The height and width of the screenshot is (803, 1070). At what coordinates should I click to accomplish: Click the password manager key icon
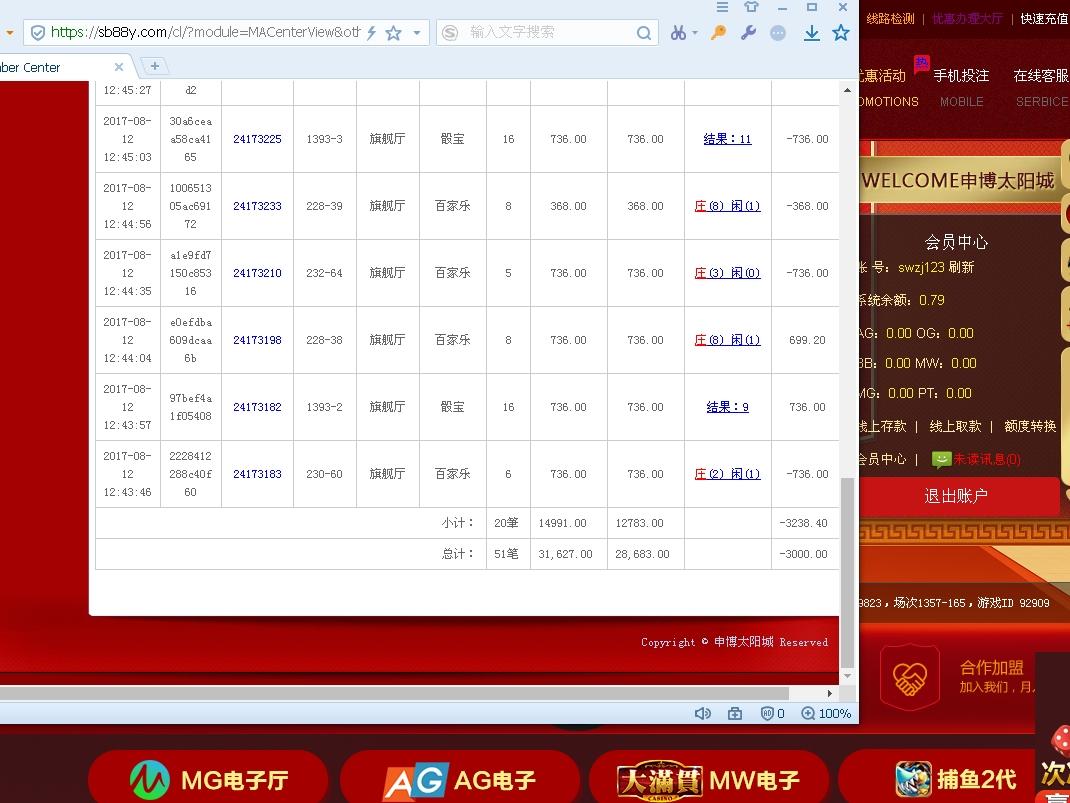pos(718,32)
